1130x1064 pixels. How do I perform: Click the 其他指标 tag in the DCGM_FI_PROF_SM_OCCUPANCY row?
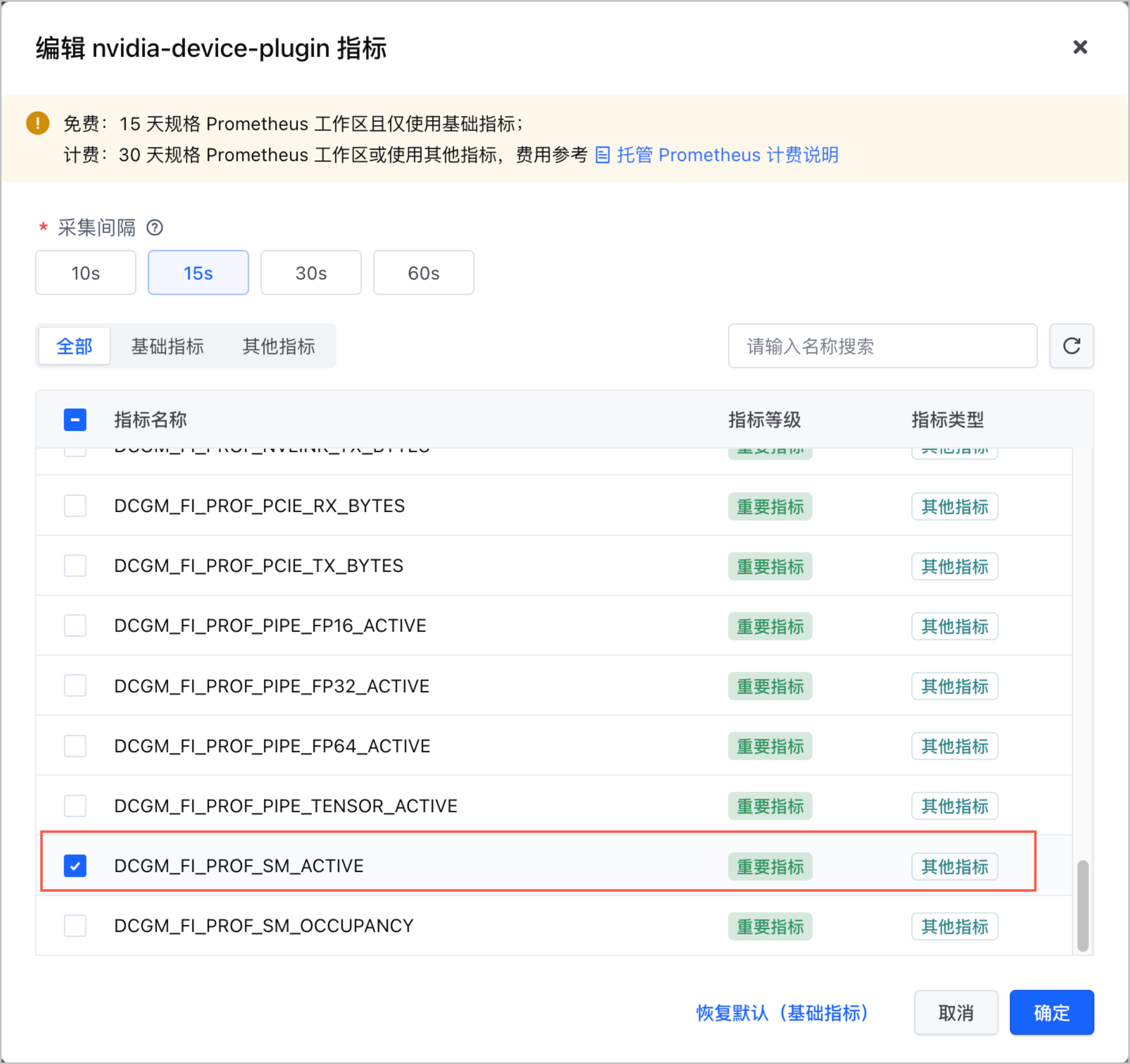[x=954, y=927]
